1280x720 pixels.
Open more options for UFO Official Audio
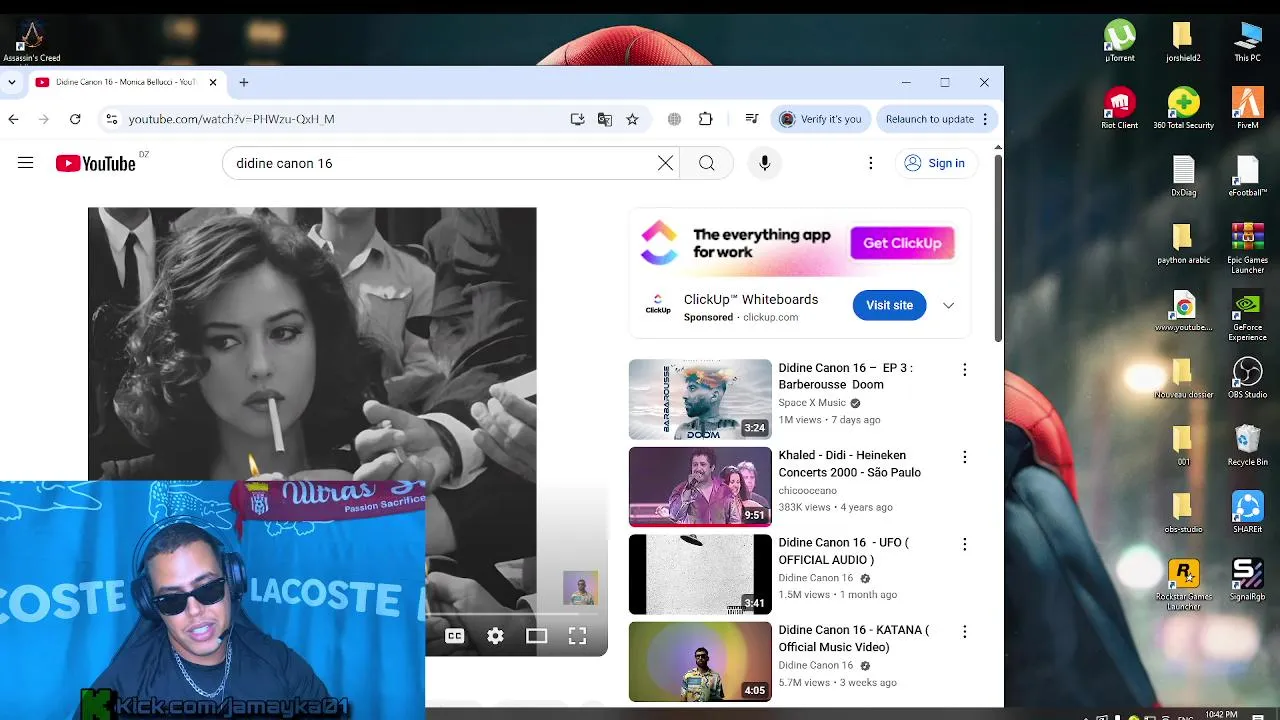(x=964, y=545)
